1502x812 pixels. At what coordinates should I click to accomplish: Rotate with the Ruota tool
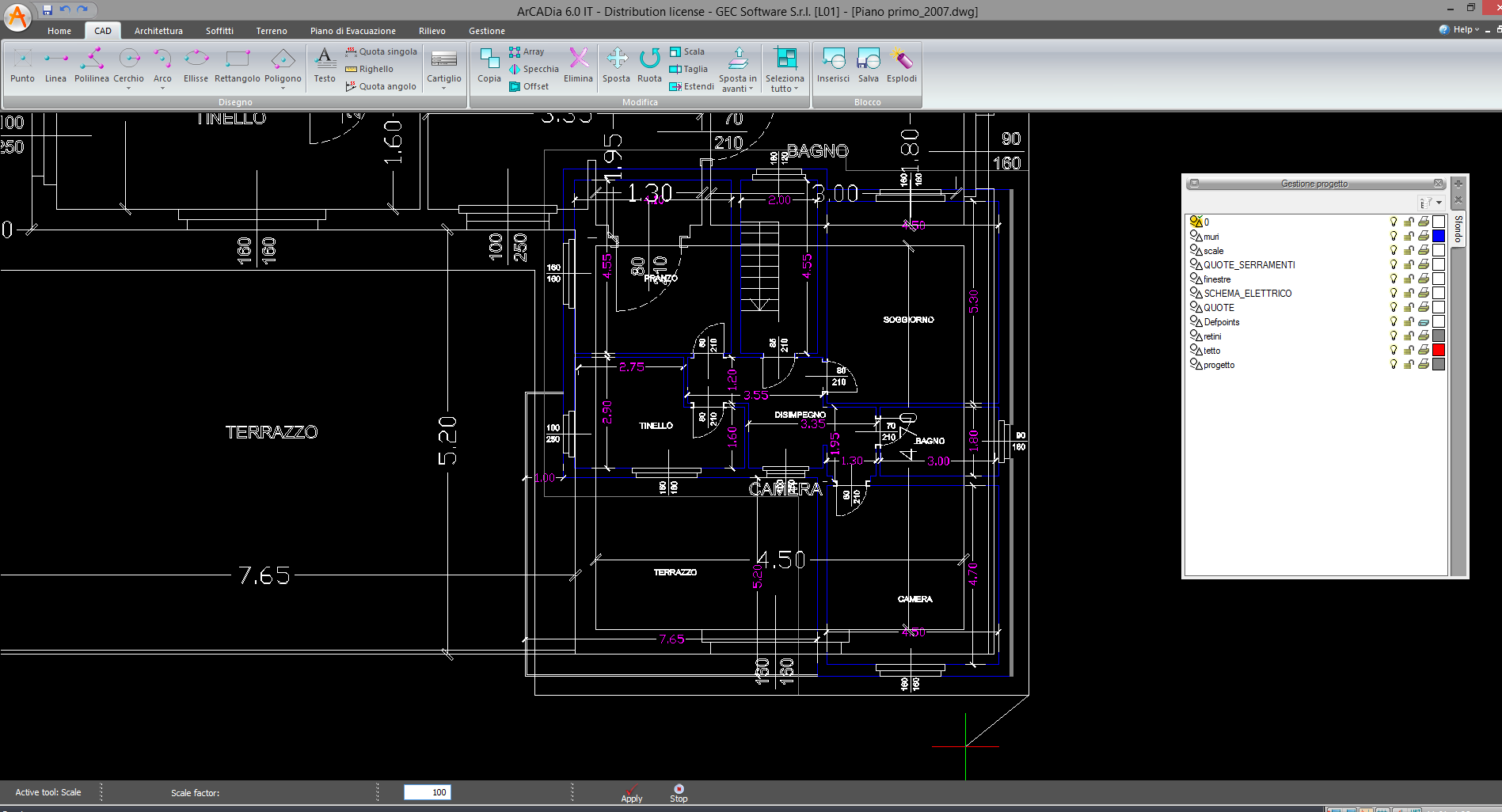[x=649, y=65]
